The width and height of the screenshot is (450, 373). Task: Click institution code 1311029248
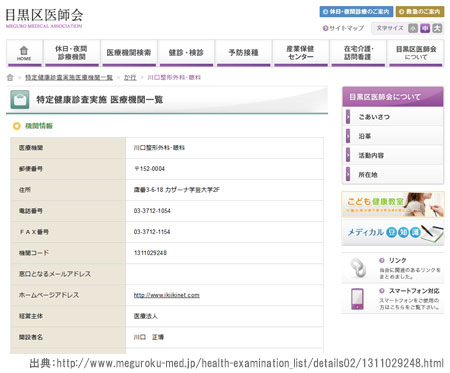150,253
